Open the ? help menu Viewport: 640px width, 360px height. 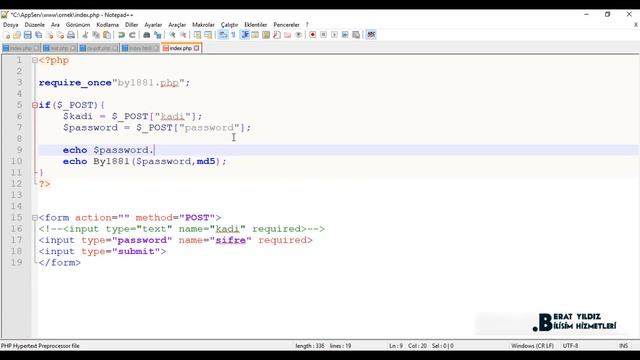click(x=307, y=25)
